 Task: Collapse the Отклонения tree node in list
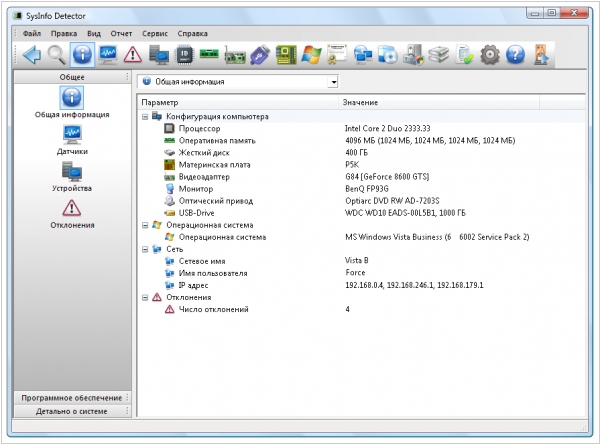[x=145, y=298]
